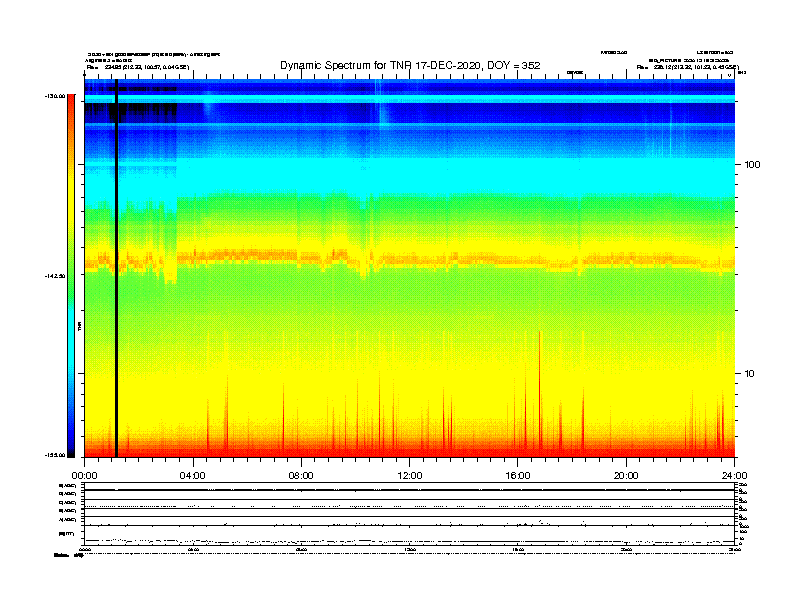Click the -142.50 colorbar midpoint label
792x612 pixels.
click(x=54, y=276)
